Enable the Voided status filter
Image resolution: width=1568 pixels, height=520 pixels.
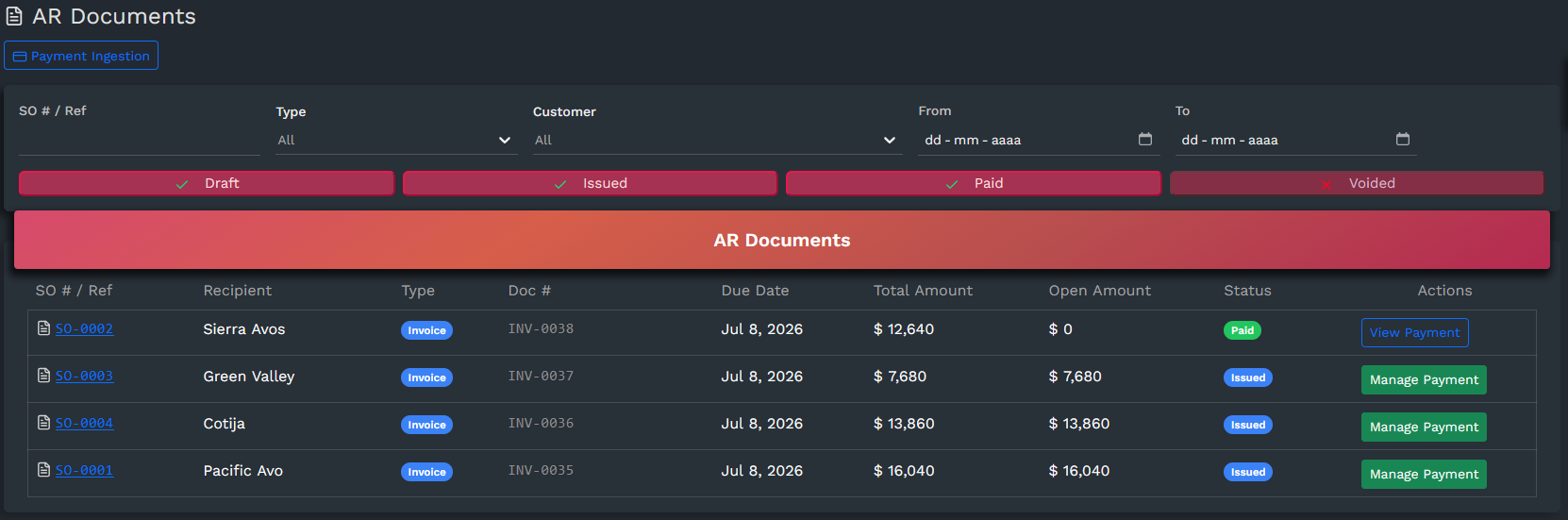1357,183
